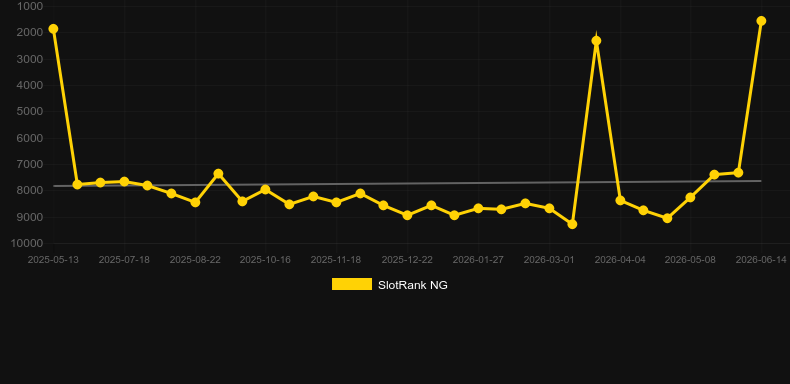Click the 4000 y-axis label
The height and width of the screenshot is (384, 790).
pyautogui.click(x=30, y=85)
